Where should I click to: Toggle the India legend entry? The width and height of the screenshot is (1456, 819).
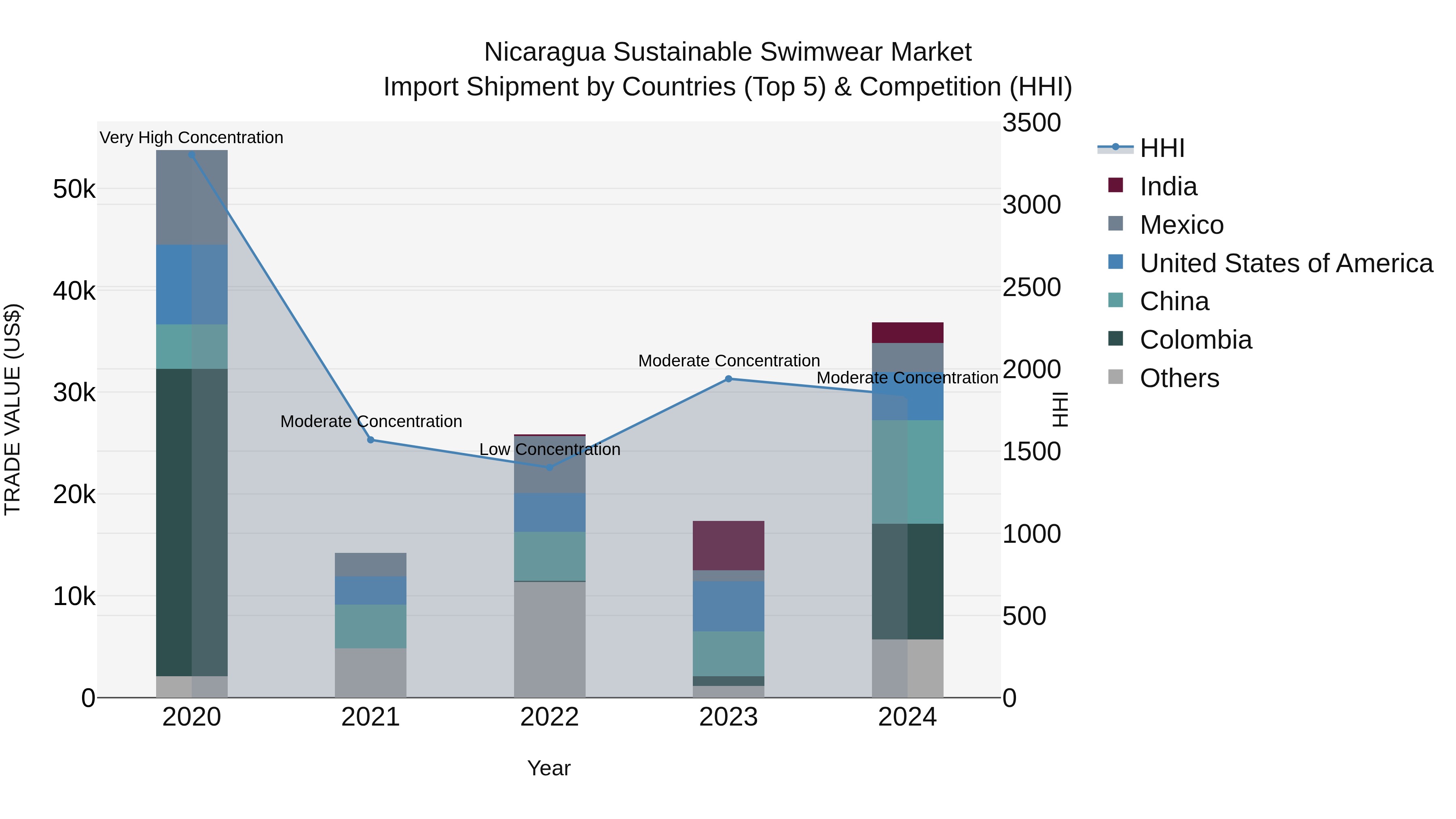click(1153, 186)
